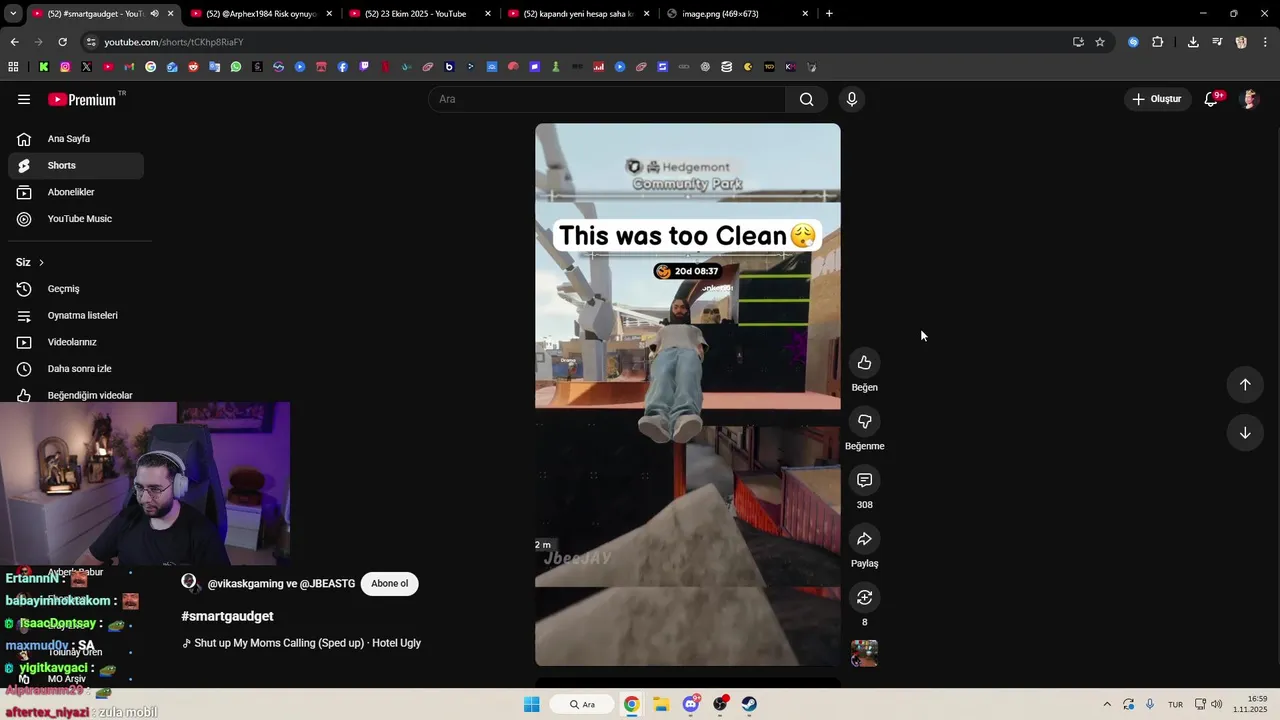Open Beğendiğim videolar in sidebar
Image resolution: width=1280 pixels, height=720 pixels.
coord(76,396)
